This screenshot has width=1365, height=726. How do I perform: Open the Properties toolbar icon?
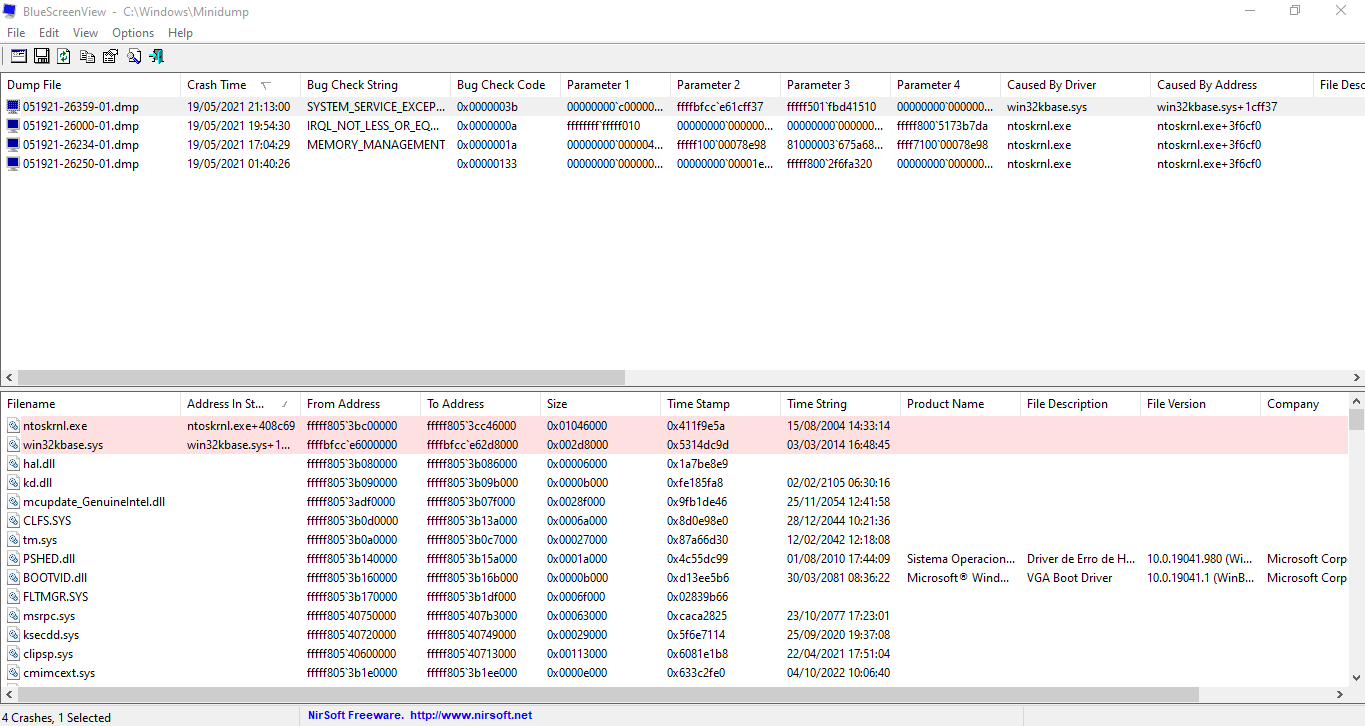(110, 56)
